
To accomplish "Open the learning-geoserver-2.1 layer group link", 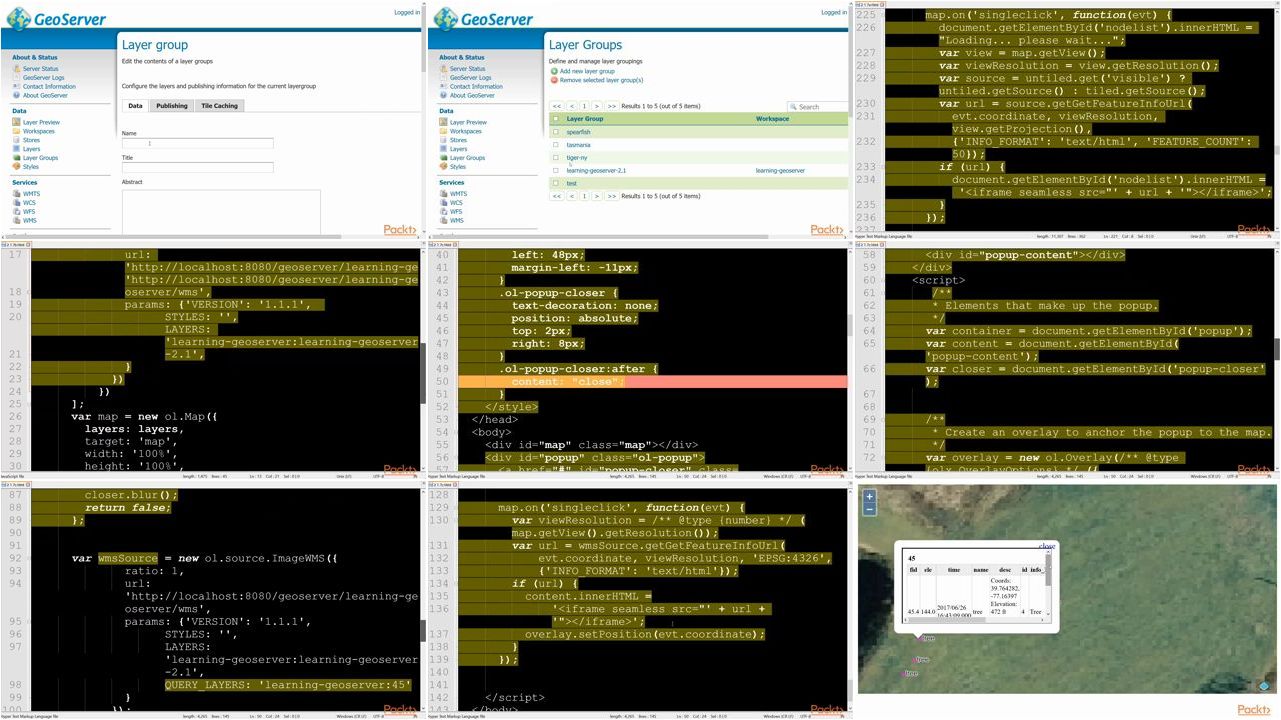I will point(596,171).
